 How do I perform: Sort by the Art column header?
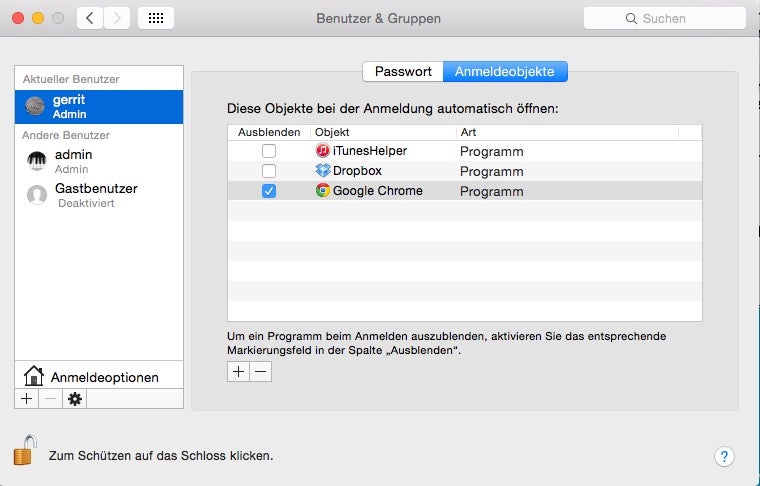(x=567, y=132)
